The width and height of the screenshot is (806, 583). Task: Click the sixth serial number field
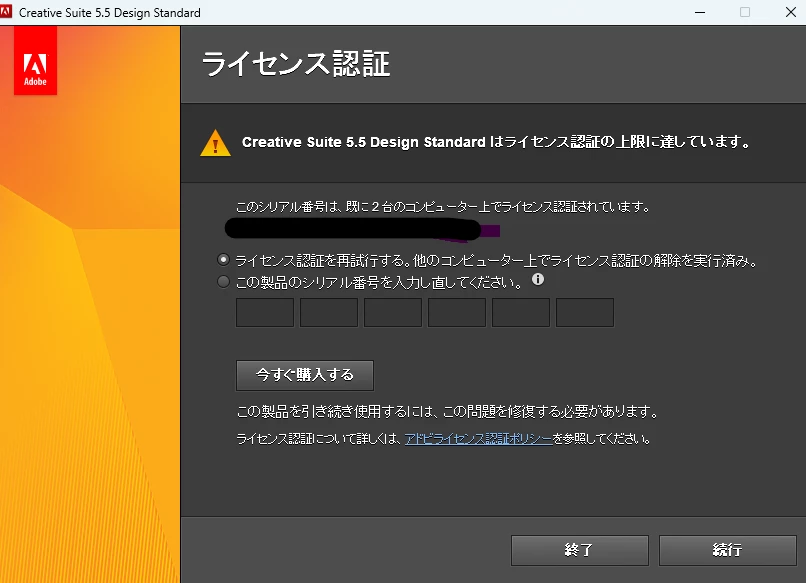pyautogui.click(x=585, y=312)
